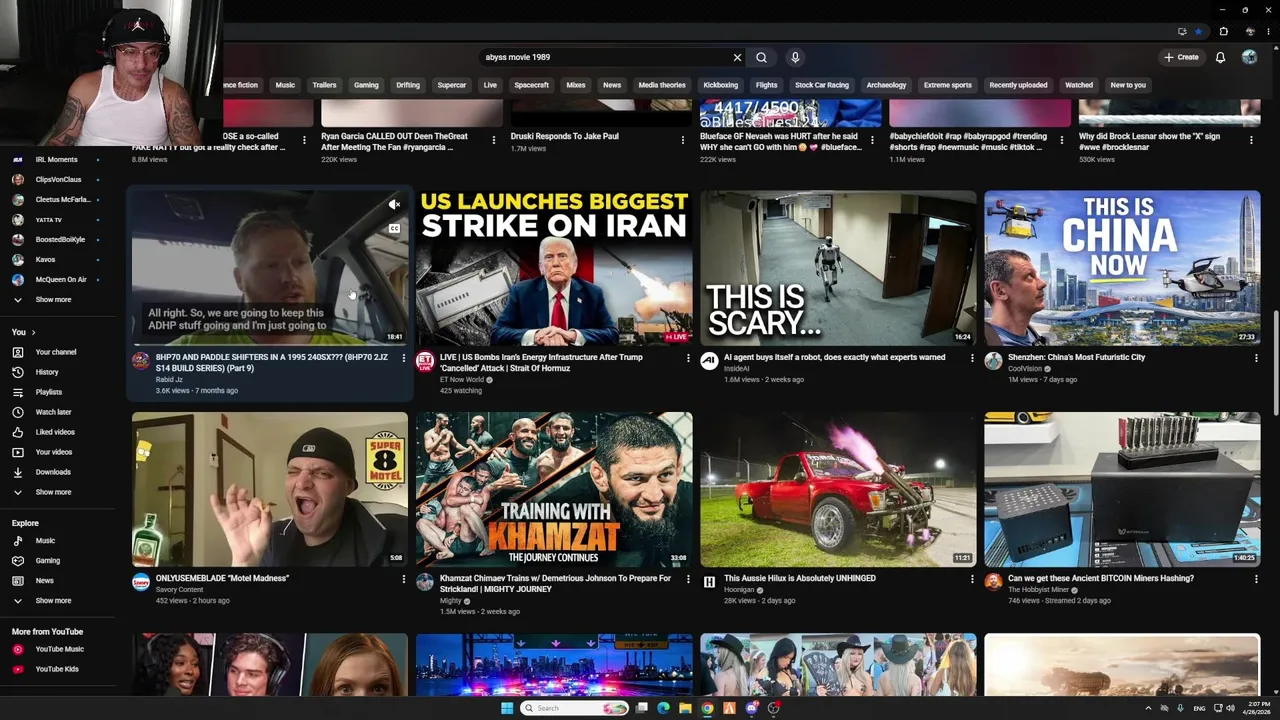Unmute the Rabid Jz preview video

click(394, 205)
